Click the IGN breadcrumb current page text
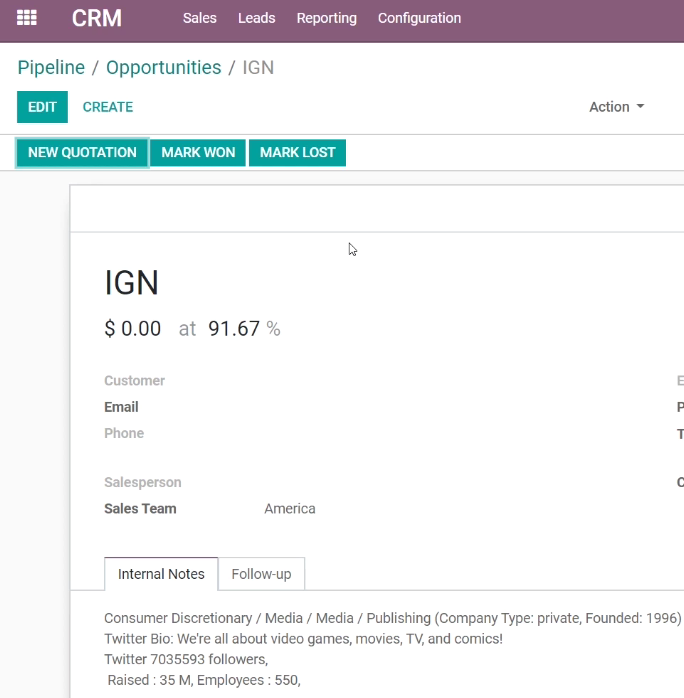The width and height of the screenshot is (684, 698). pyautogui.click(x=258, y=68)
